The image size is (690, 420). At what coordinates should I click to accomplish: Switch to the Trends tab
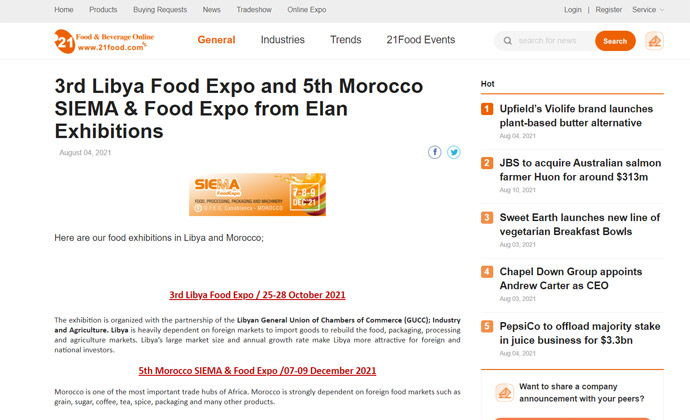346,40
